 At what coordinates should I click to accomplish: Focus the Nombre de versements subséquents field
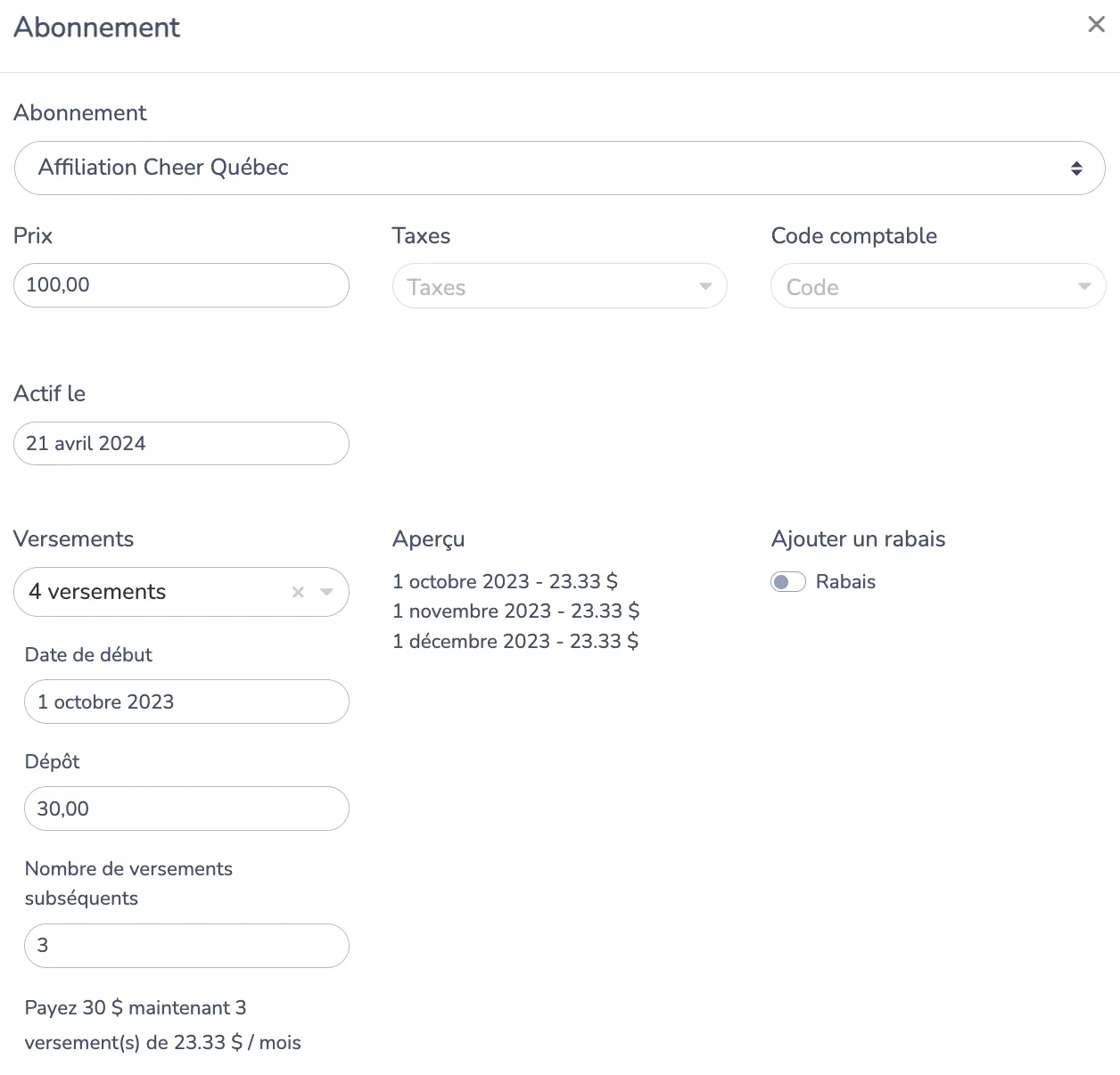click(x=186, y=946)
